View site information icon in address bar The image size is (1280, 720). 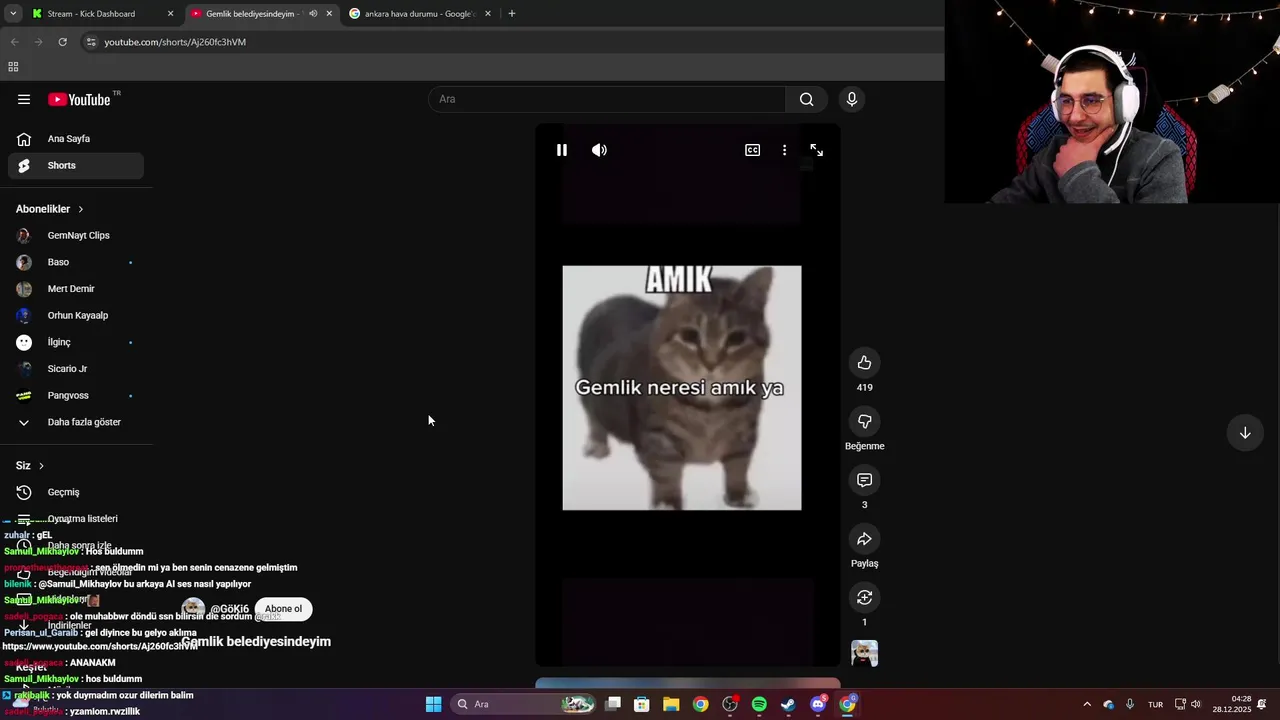tap(91, 42)
